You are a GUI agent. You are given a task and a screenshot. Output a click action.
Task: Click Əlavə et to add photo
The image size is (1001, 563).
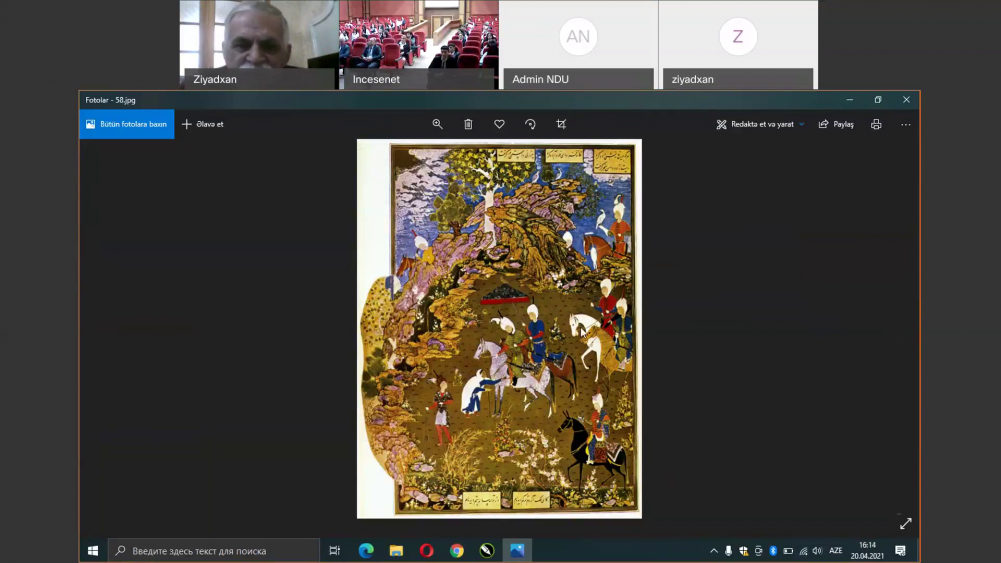(x=203, y=124)
